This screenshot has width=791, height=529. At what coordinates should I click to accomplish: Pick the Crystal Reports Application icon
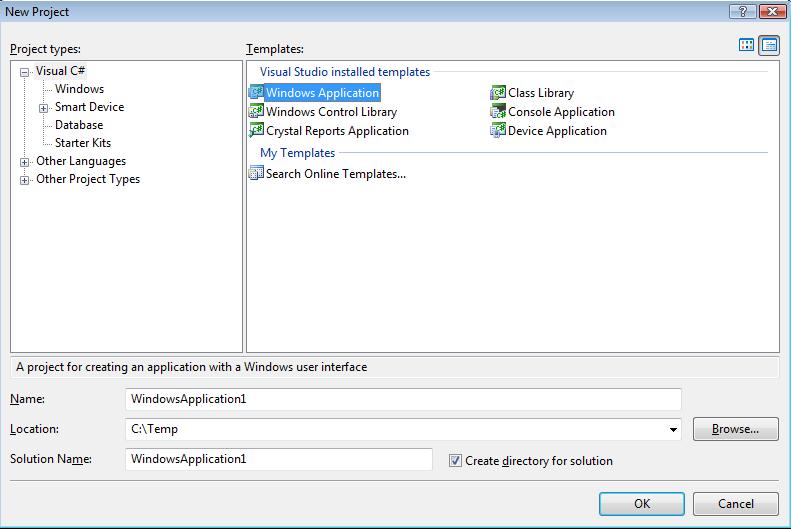(x=256, y=131)
